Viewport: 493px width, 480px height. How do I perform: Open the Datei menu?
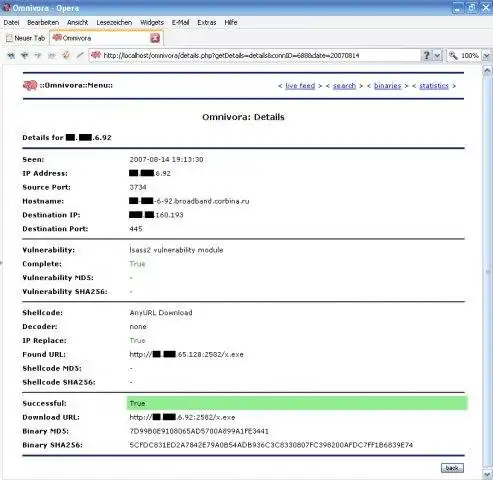point(11,22)
